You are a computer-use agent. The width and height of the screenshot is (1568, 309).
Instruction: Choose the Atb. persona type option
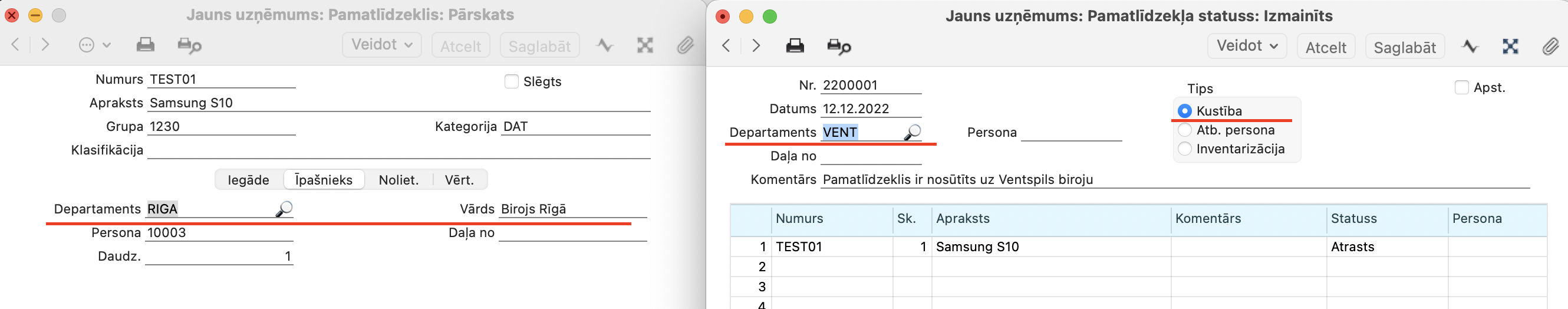tap(1184, 130)
